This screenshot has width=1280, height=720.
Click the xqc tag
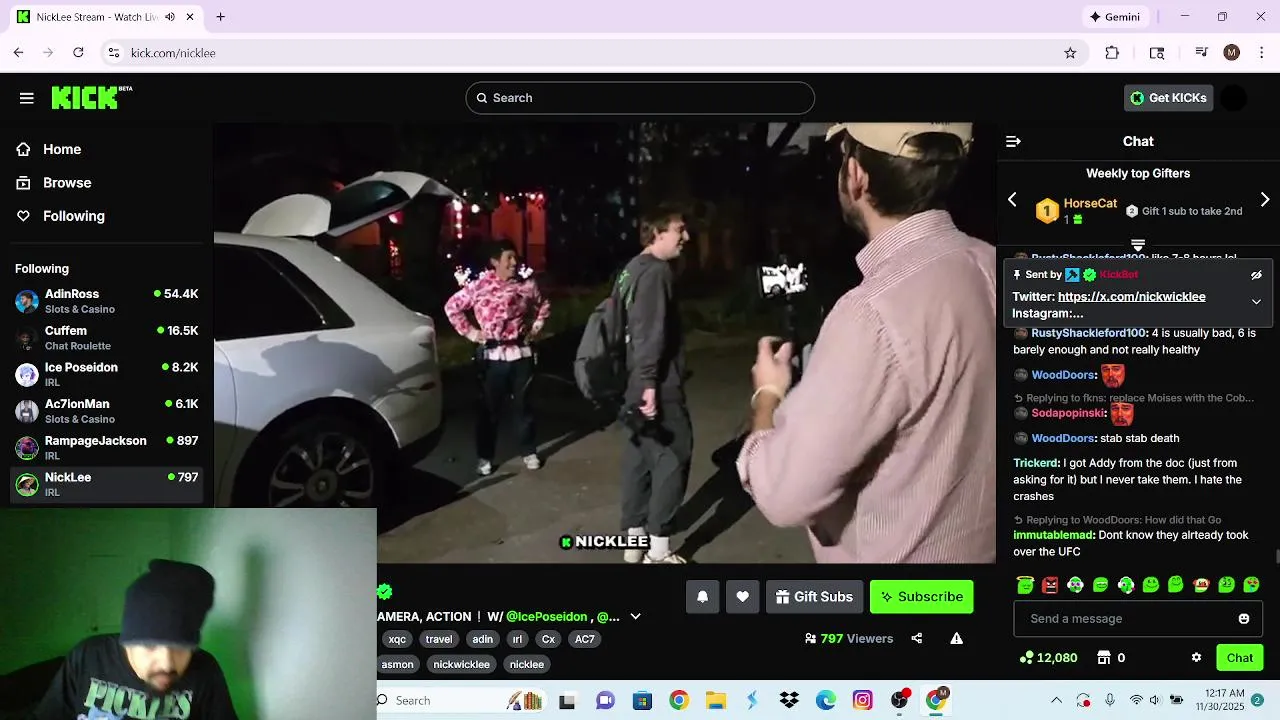point(397,639)
